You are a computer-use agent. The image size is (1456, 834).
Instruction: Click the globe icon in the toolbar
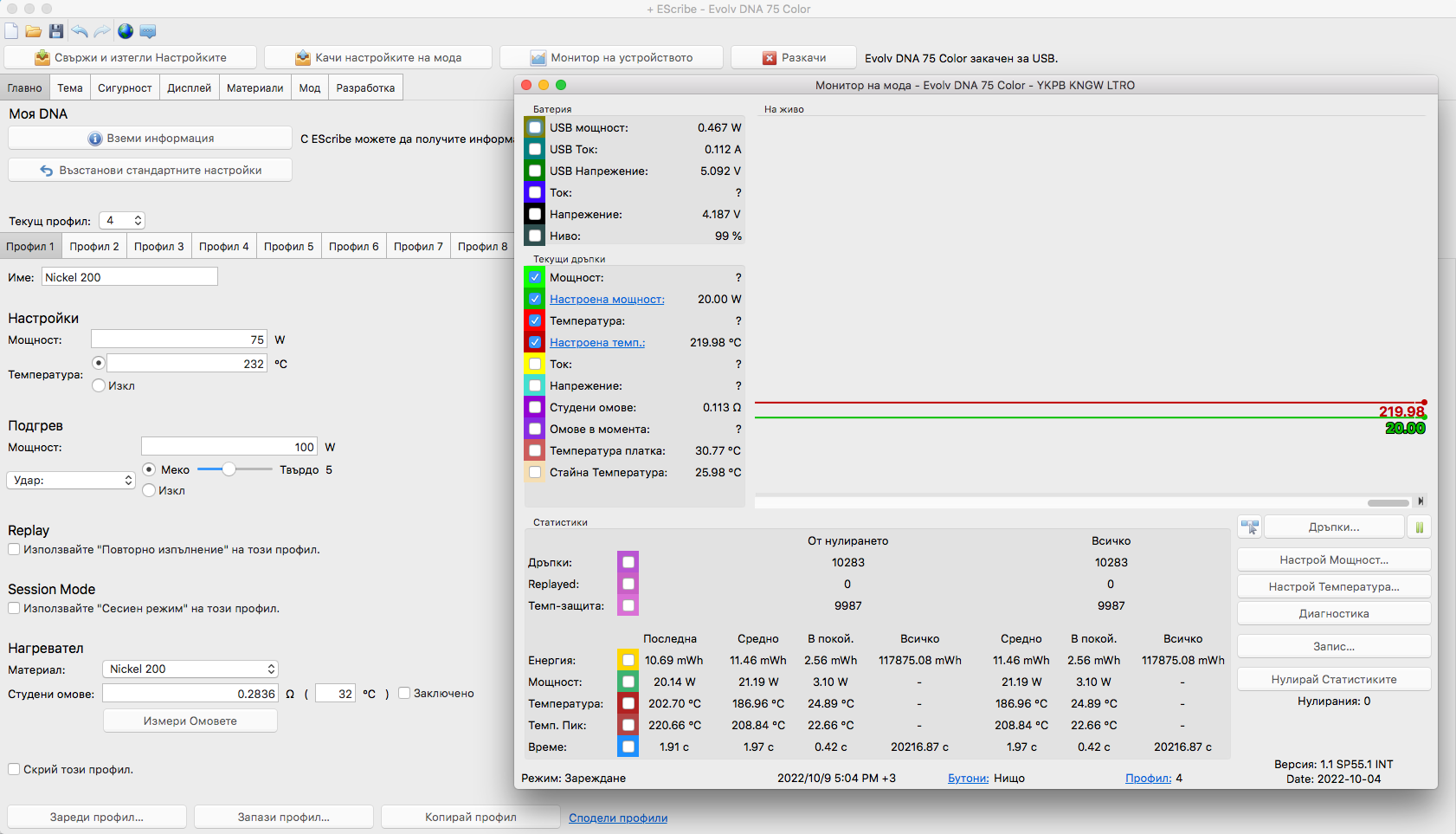126,31
